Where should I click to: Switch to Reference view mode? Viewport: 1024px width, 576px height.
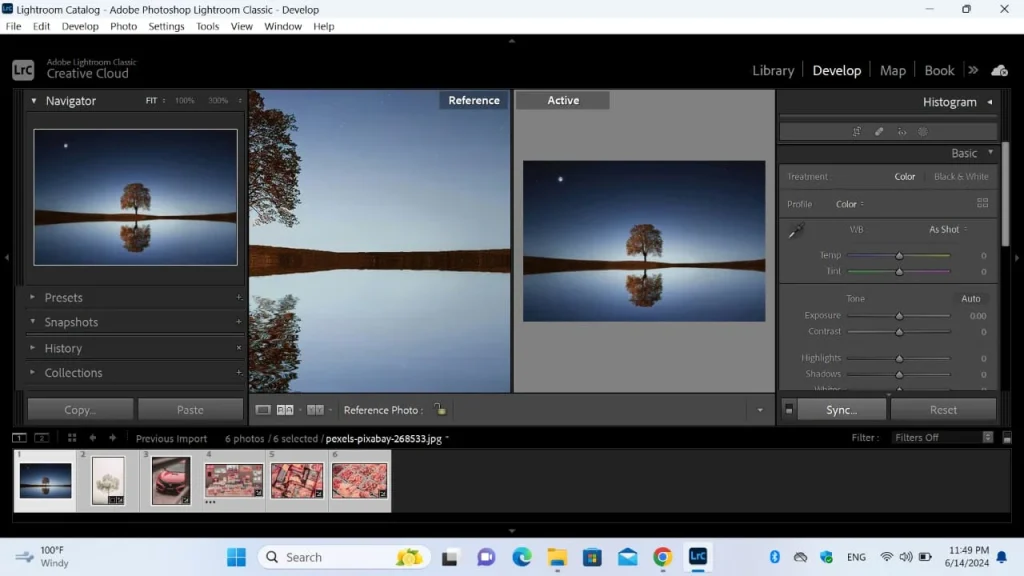click(x=285, y=410)
